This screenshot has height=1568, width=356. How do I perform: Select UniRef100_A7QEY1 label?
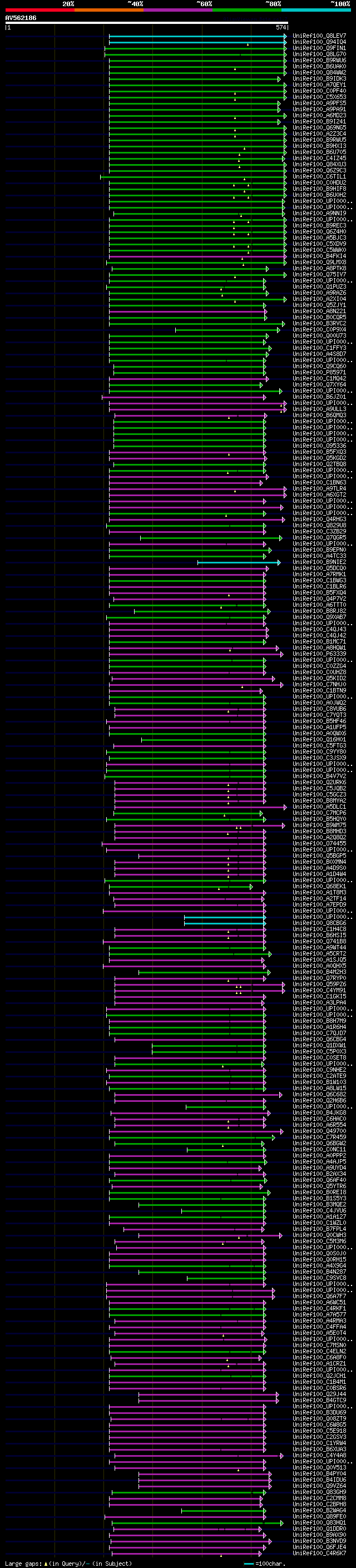click(x=319, y=85)
